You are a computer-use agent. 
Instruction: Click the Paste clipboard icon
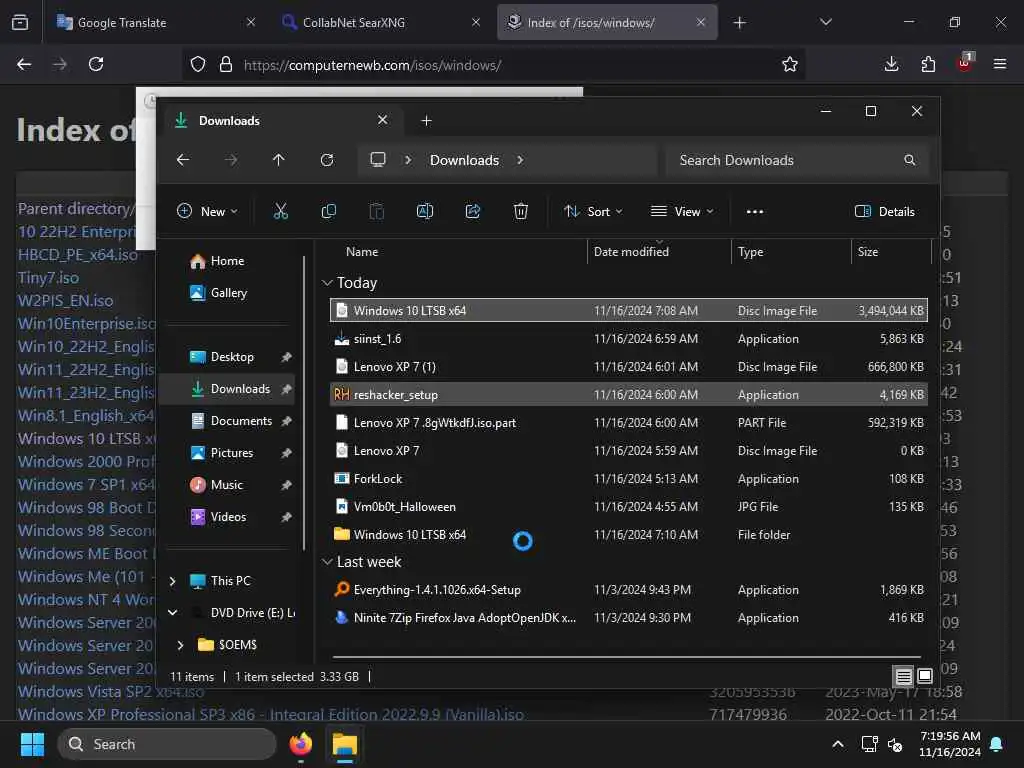tap(377, 211)
